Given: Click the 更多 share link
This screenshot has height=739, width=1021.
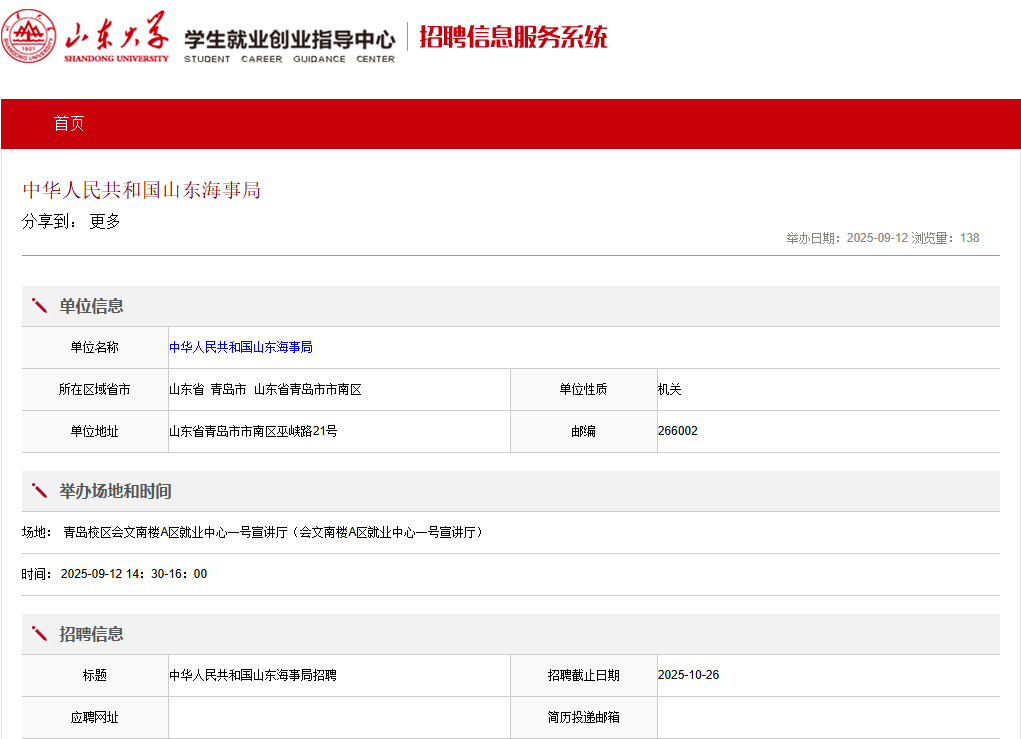Looking at the screenshot, I should tap(105, 221).
